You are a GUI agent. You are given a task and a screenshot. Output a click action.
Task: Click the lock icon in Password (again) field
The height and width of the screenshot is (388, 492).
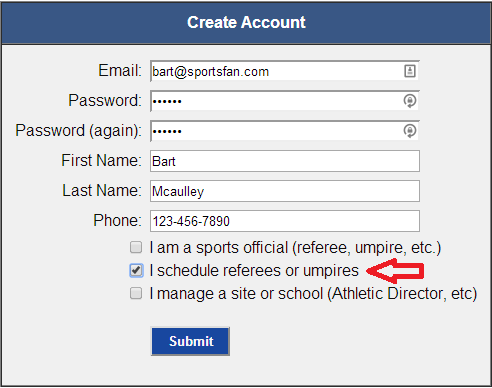(x=410, y=131)
